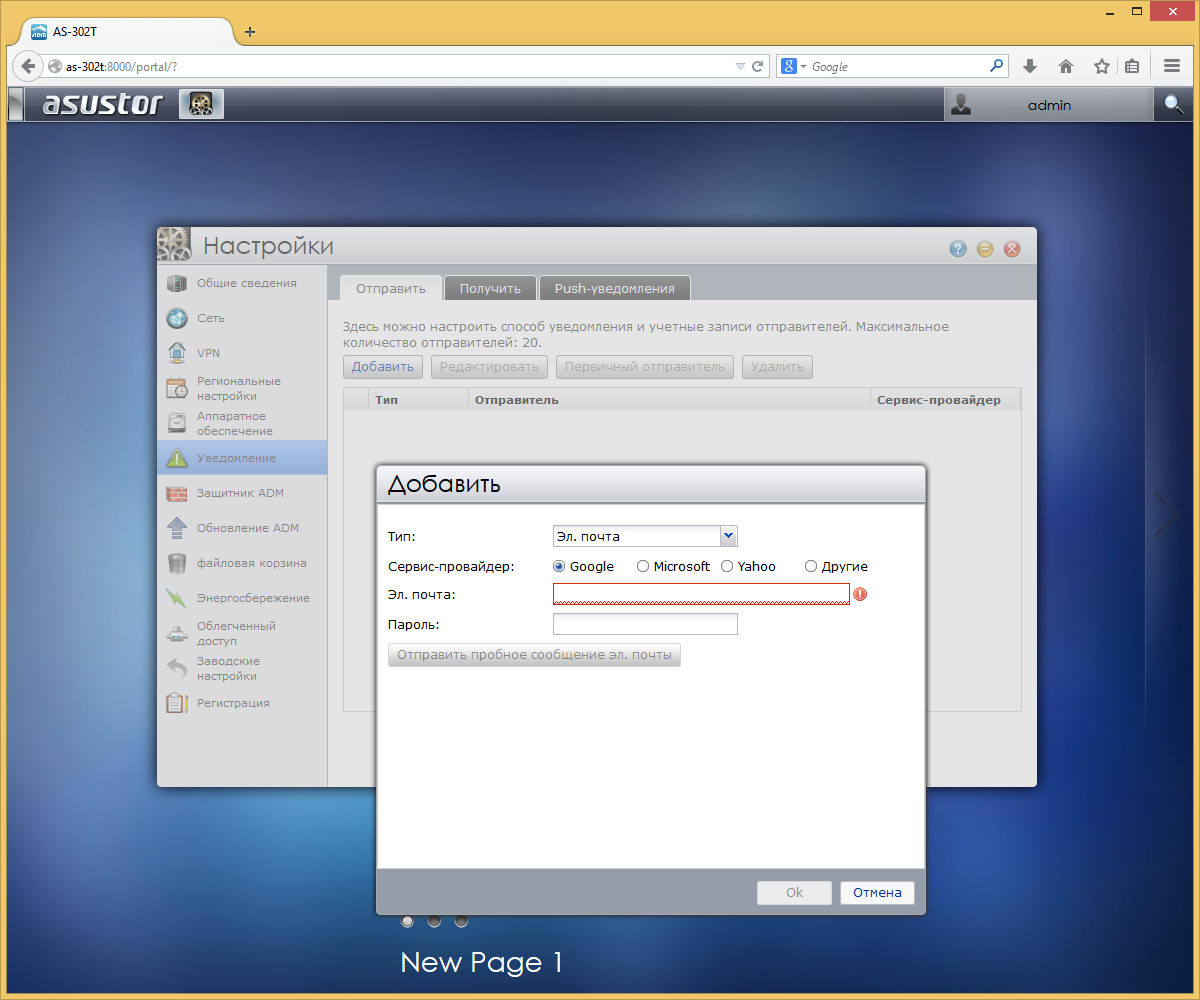Click Первичный отправитель button
This screenshot has width=1200, height=1000.
tap(645, 367)
